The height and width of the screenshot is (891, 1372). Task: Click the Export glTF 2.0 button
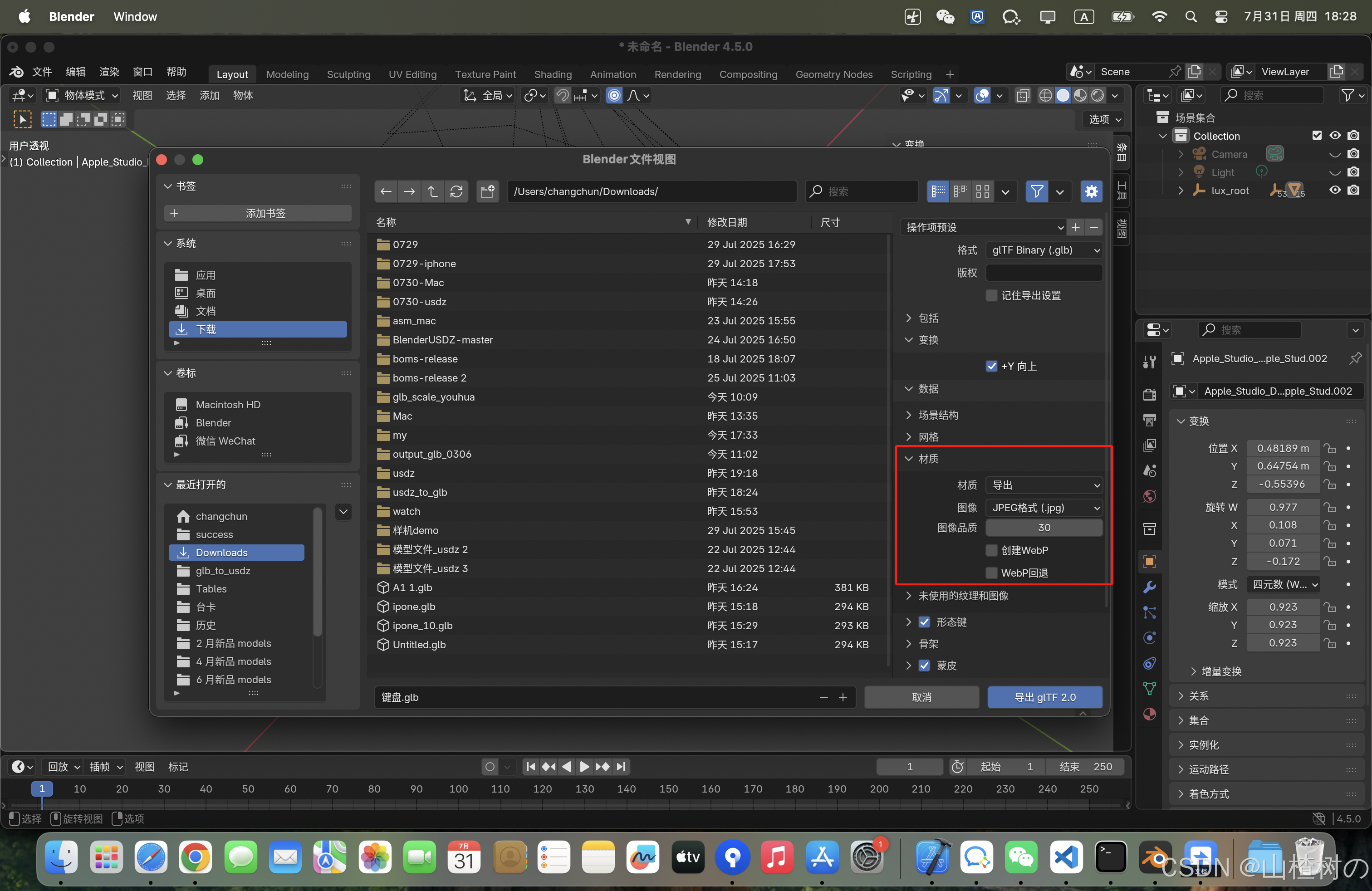coord(1044,697)
